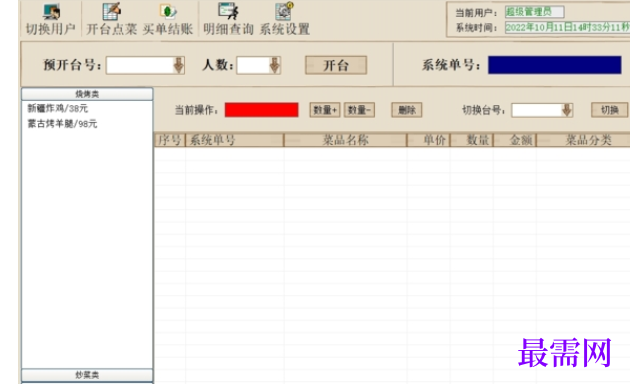
Task: Click the 菜品名称 column header
Action: coord(346,140)
